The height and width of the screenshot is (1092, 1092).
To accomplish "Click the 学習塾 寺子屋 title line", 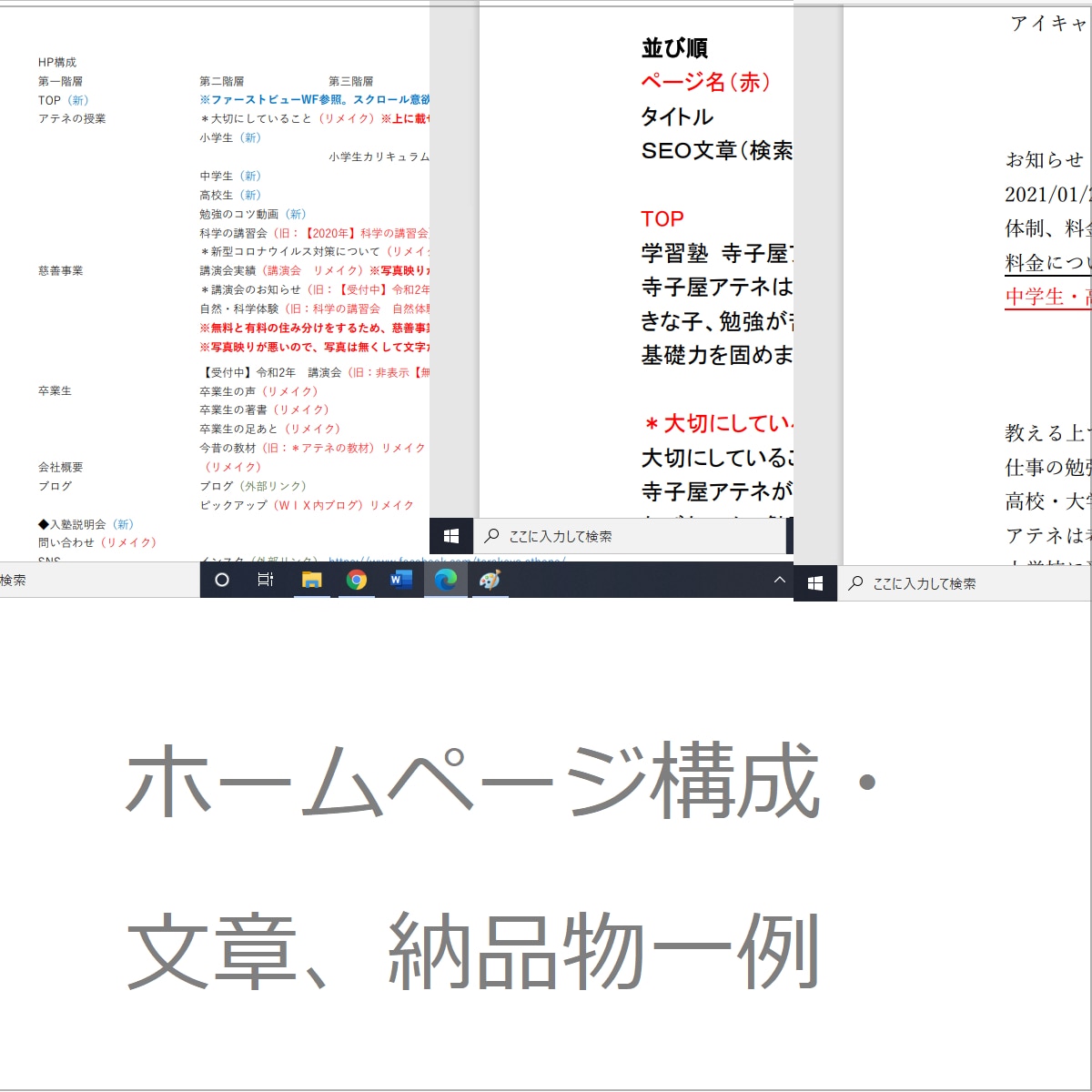I will point(717,253).
